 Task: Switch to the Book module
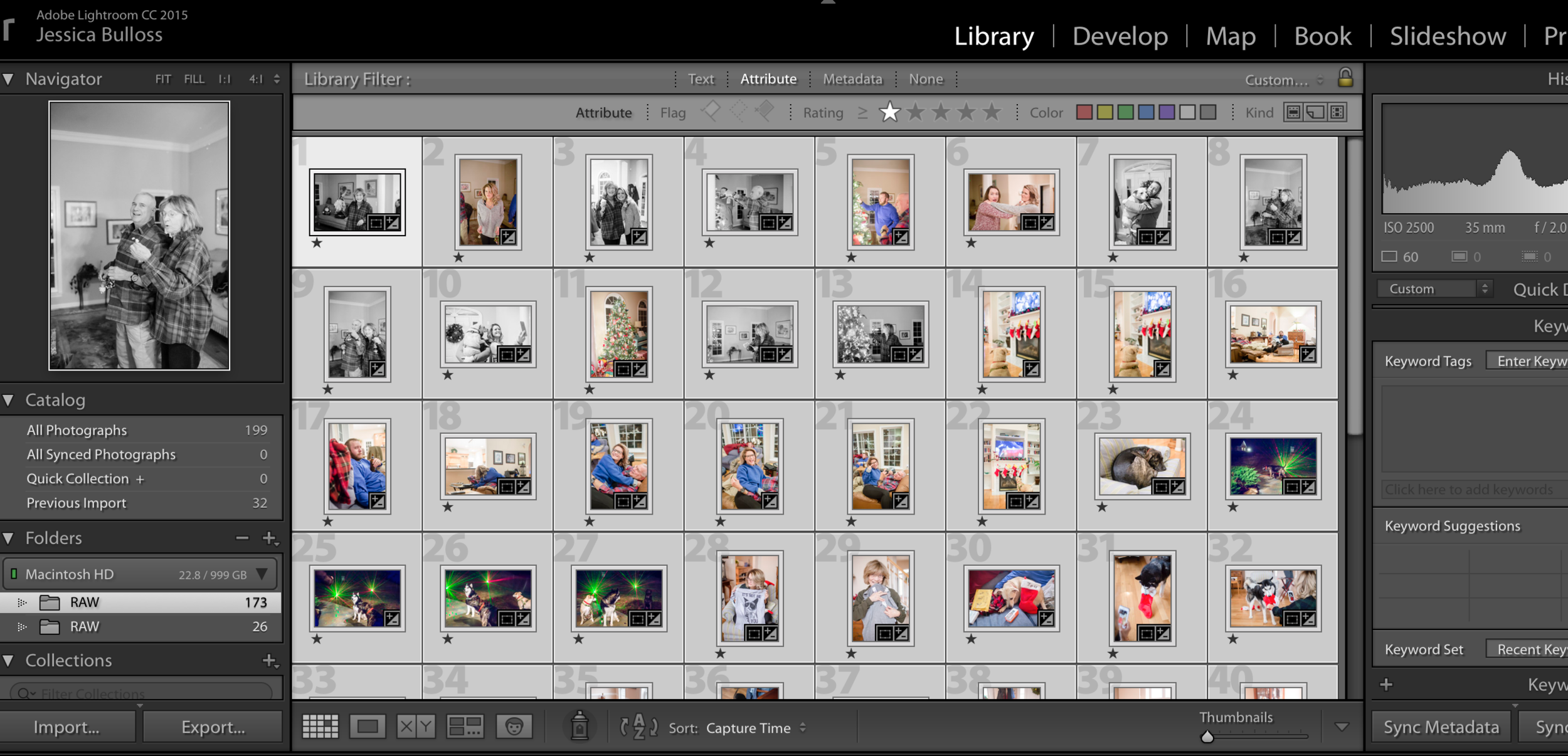tap(1323, 36)
